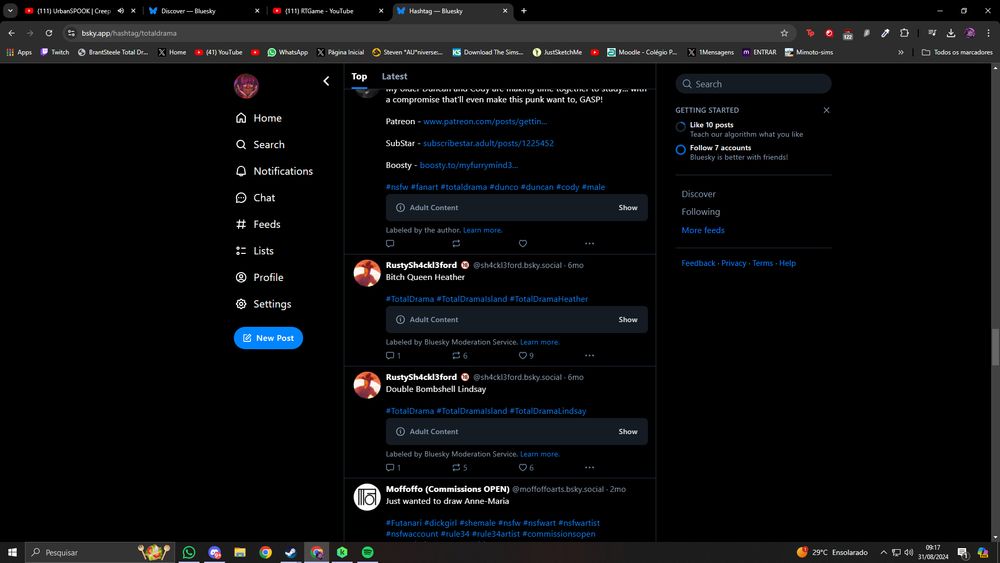Show adult content on Double Bombshell Lindsay post
The image size is (1000, 563).
click(628, 432)
